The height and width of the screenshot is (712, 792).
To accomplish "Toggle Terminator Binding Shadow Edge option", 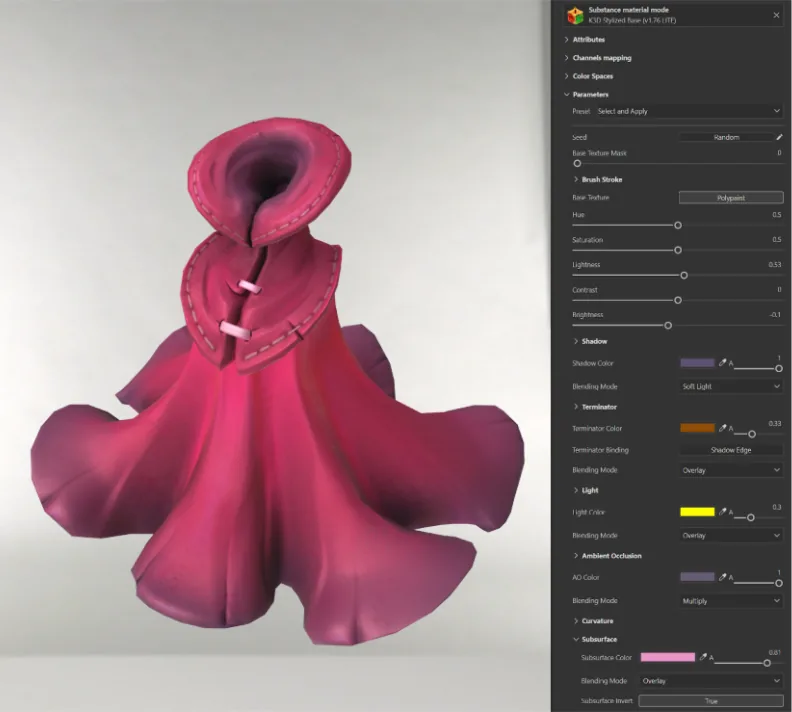I will tap(731, 449).
